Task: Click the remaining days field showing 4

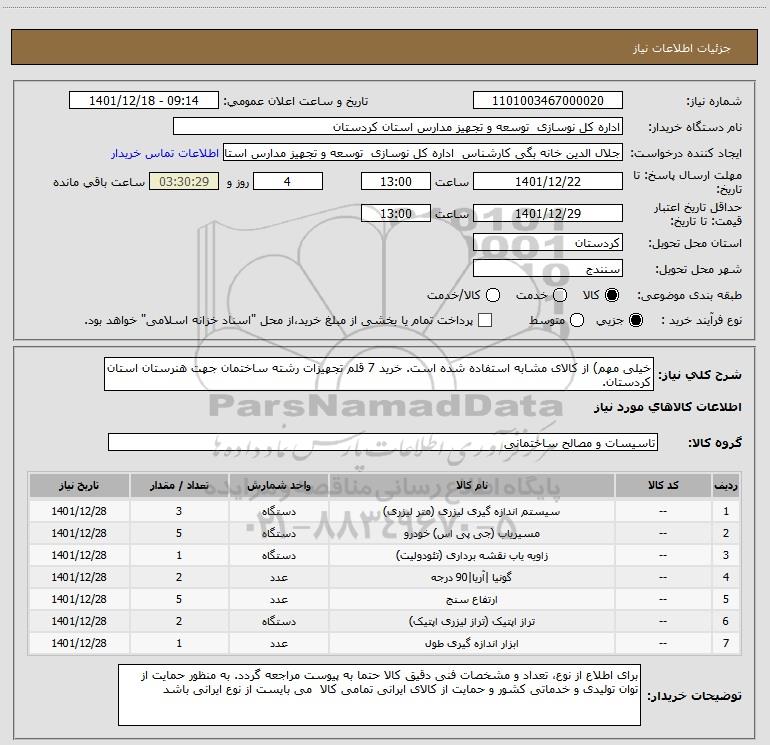Action: coord(287,181)
